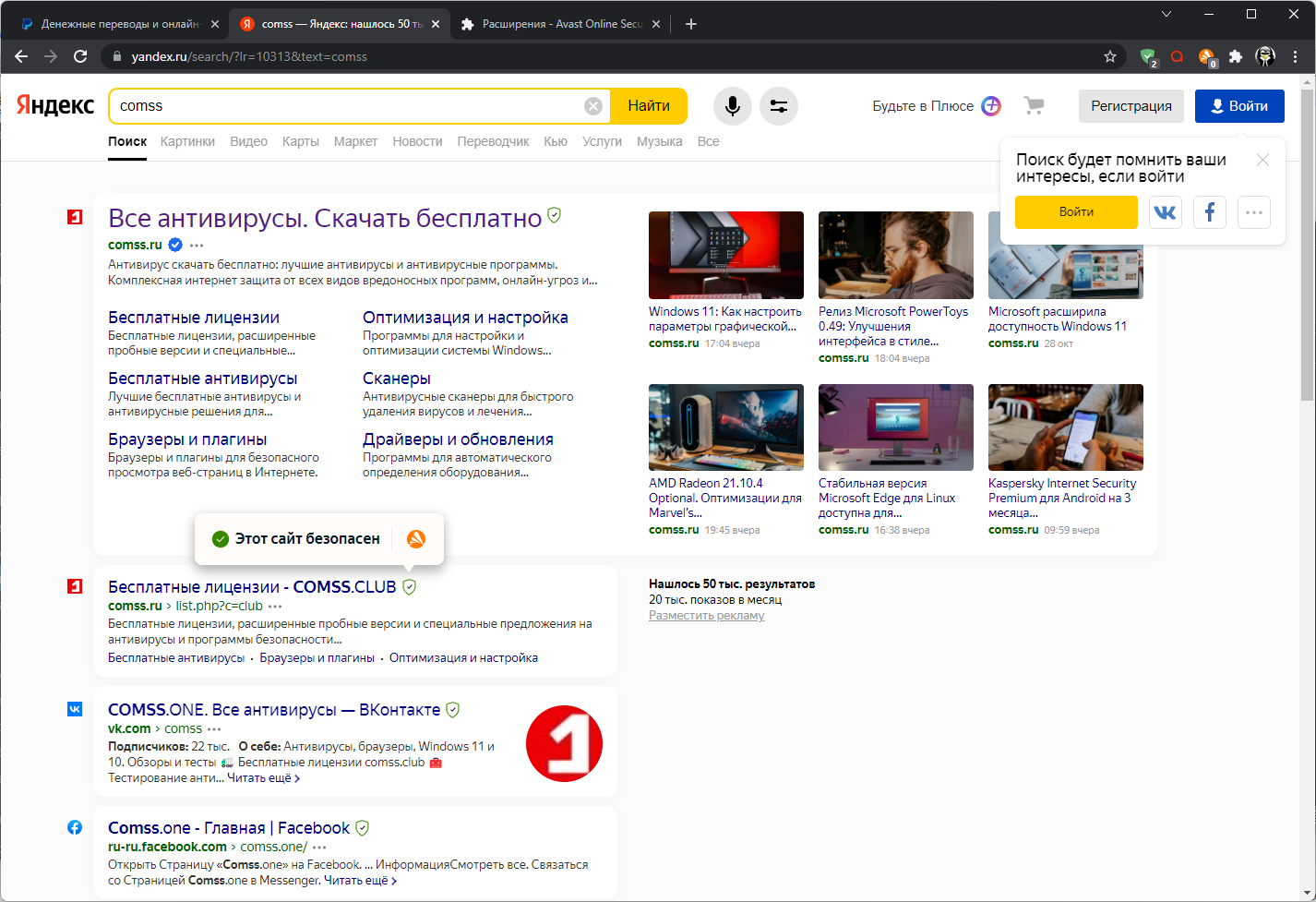Open three-dot menu of ru-ru.facebook.com result

tap(319, 848)
